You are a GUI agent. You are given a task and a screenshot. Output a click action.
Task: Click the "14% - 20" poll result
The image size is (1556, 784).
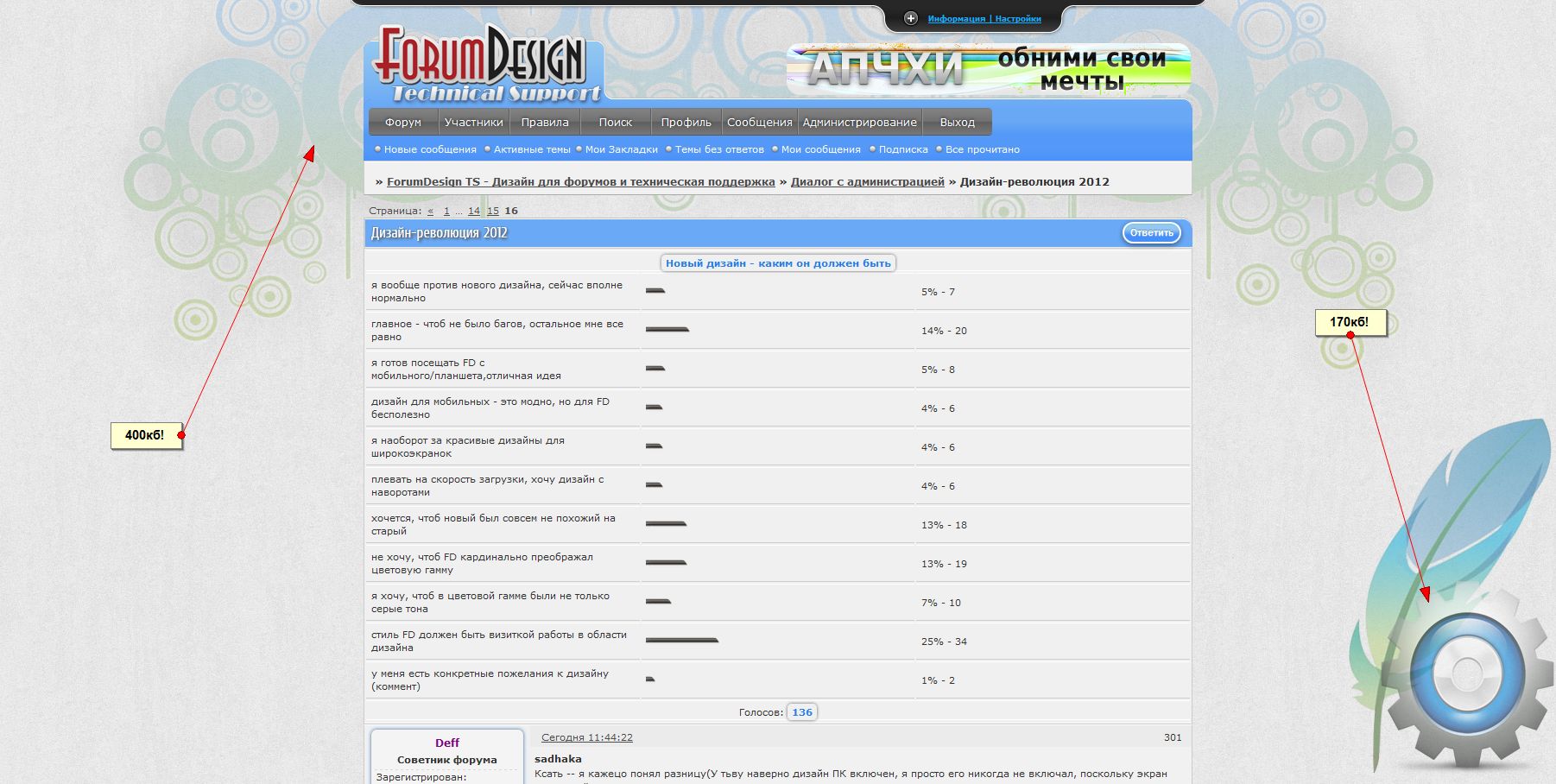pyautogui.click(x=944, y=331)
